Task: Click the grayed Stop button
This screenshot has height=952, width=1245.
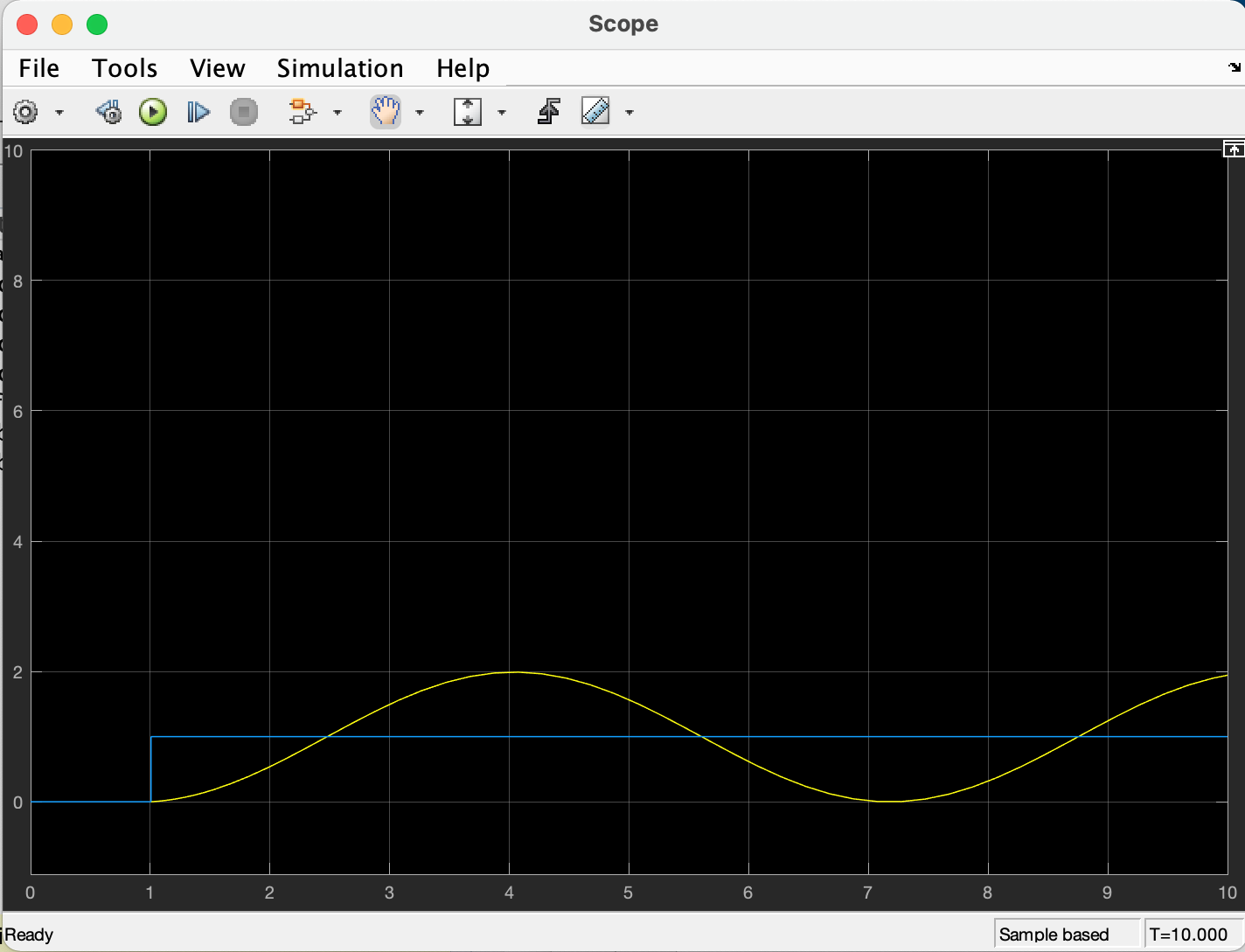Action: (244, 112)
